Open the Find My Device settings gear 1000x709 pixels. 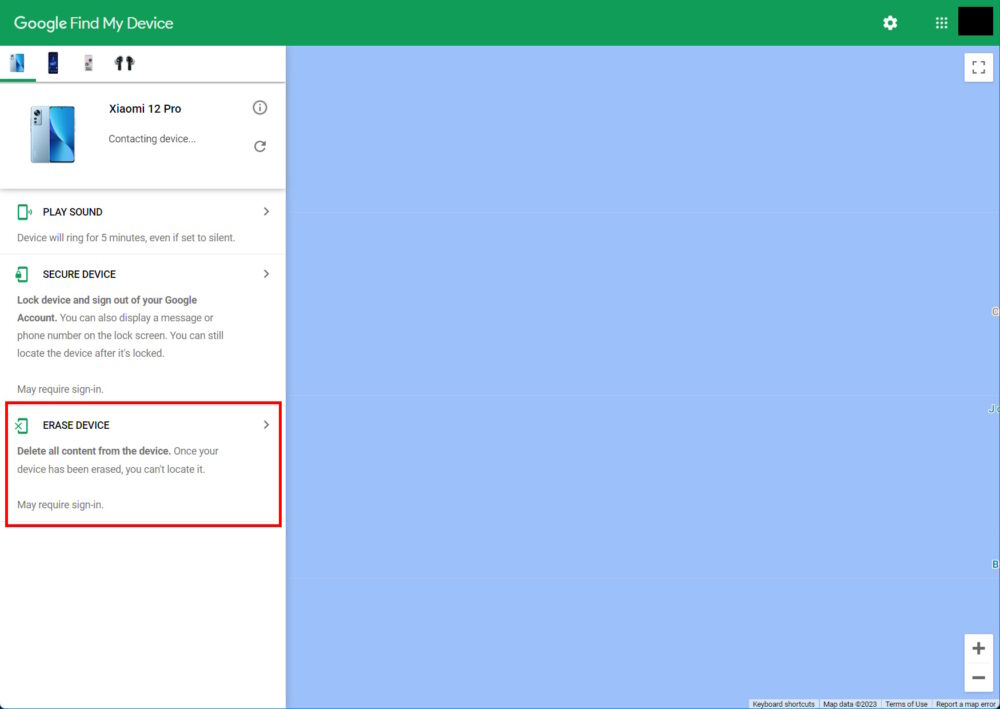890,22
